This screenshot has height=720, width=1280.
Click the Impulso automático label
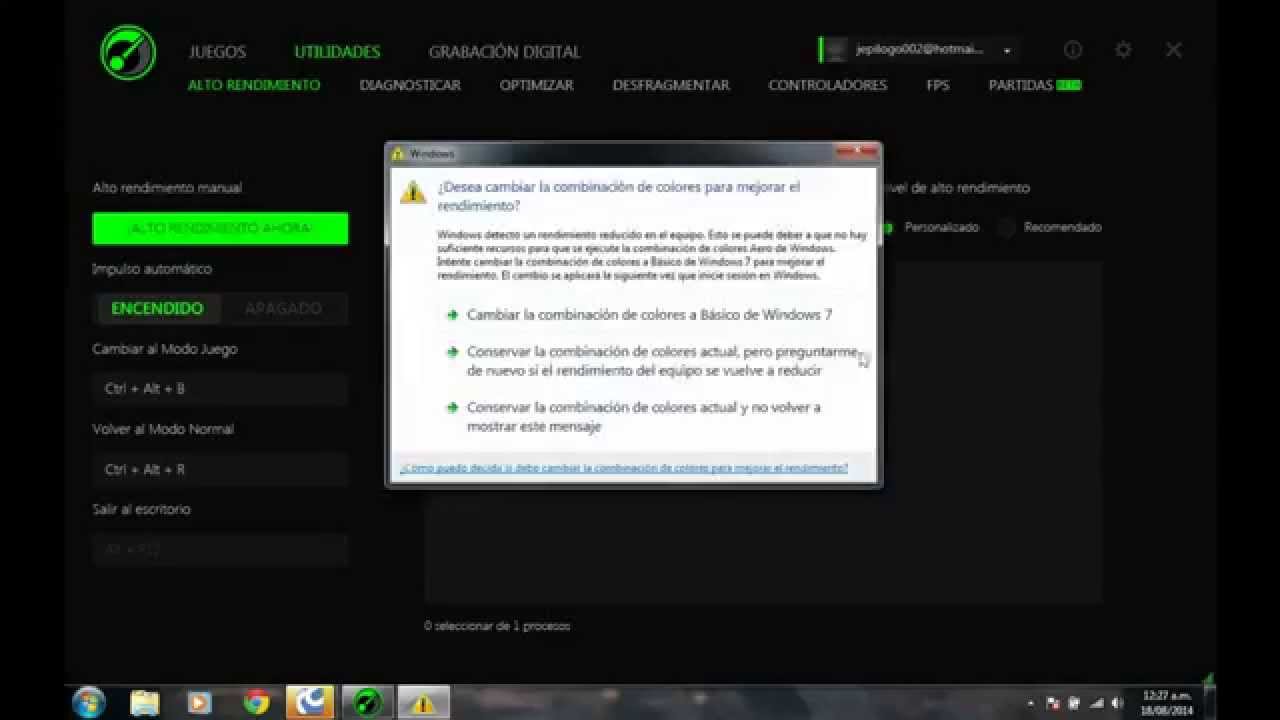[152, 269]
